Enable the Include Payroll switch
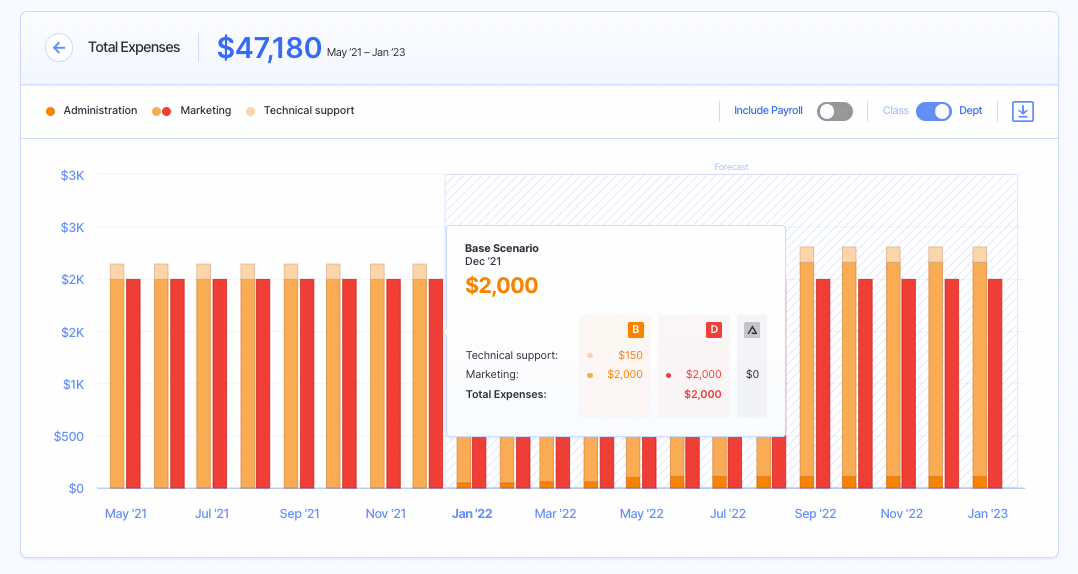Image resolution: width=1078 pixels, height=574 pixels. click(834, 111)
